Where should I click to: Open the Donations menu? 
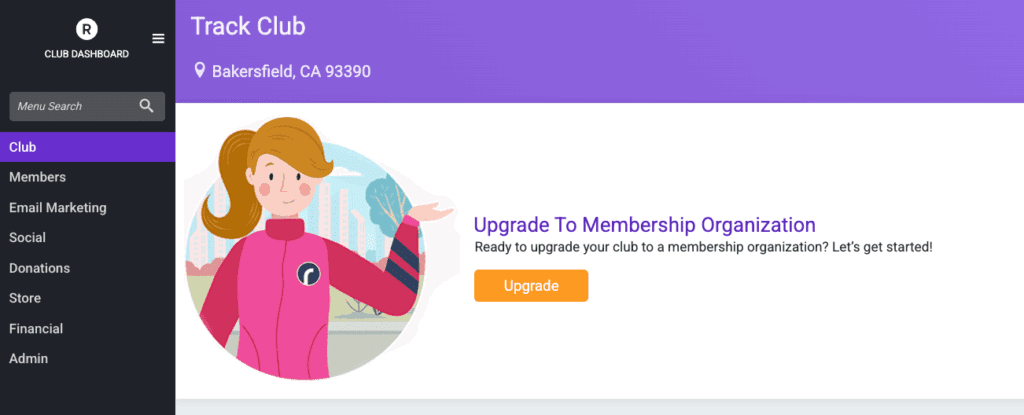pyautogui.click(x=39, y=268)
